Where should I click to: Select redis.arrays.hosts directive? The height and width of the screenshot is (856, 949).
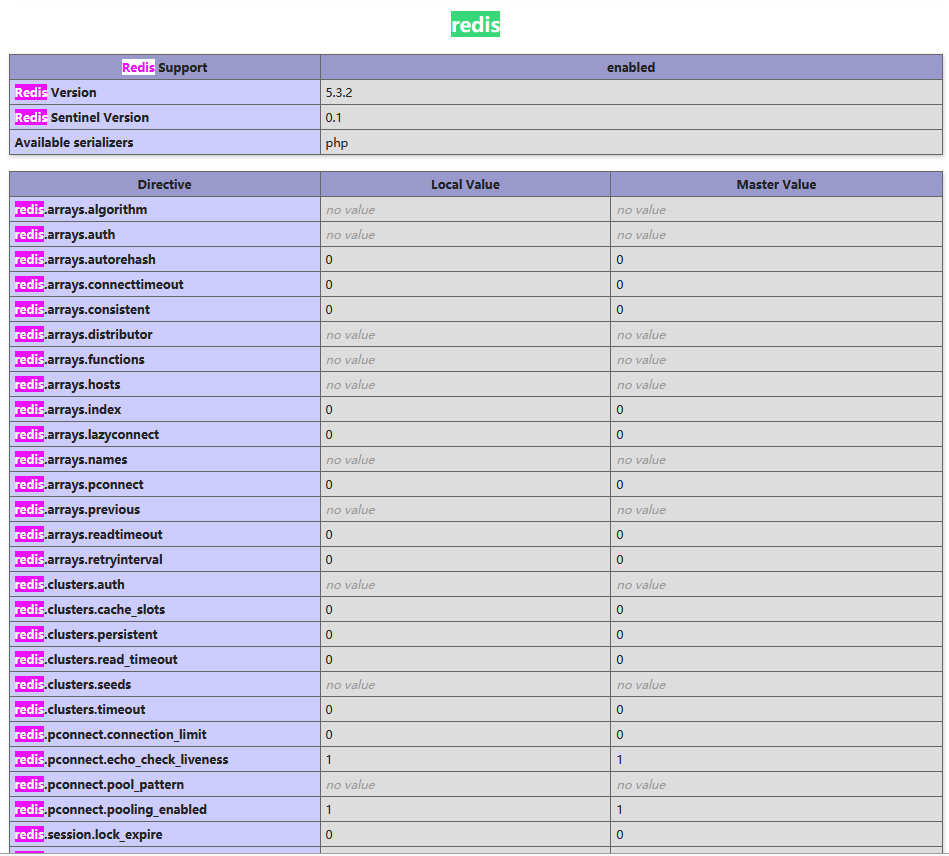68,384
